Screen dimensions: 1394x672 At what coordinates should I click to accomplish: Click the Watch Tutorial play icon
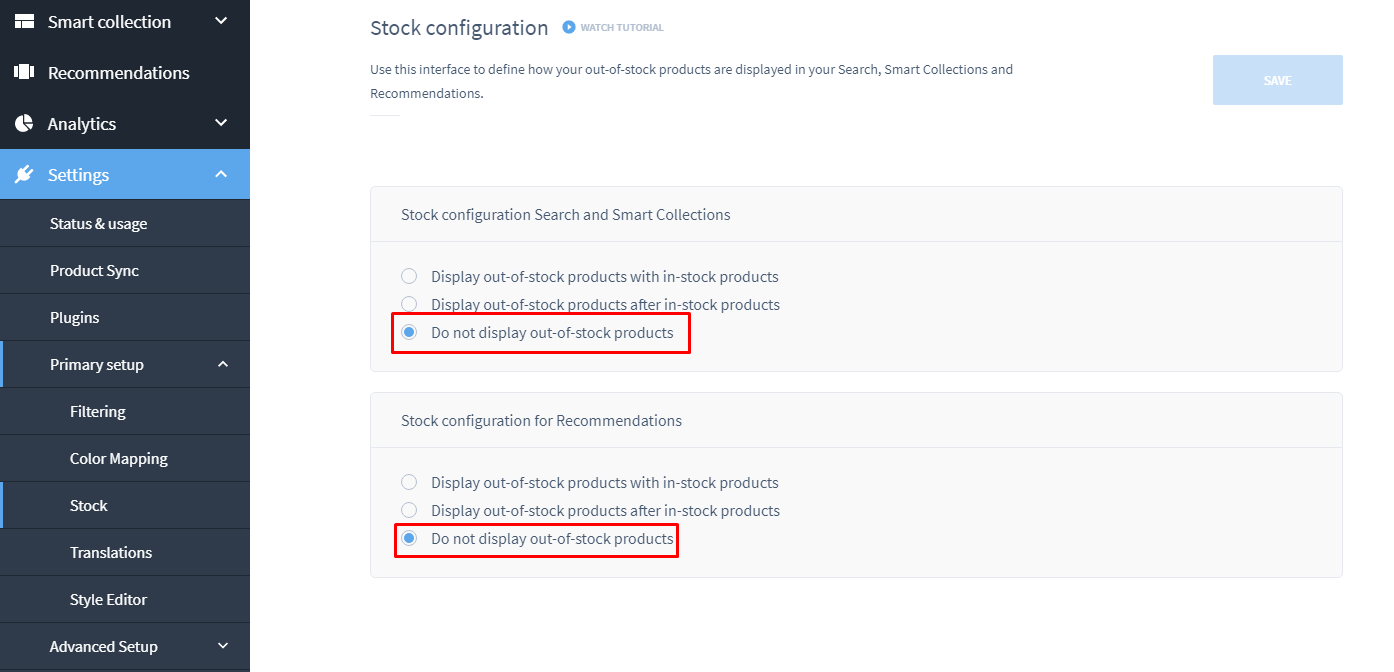point(569,27)
